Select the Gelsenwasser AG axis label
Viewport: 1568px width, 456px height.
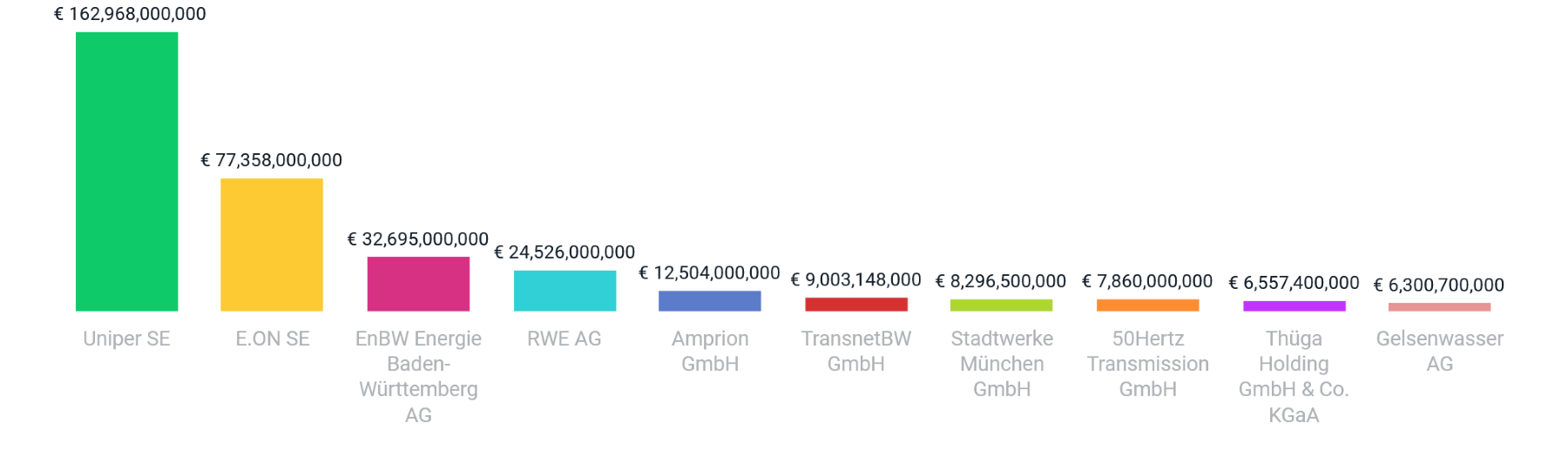tap(1439, 351)
